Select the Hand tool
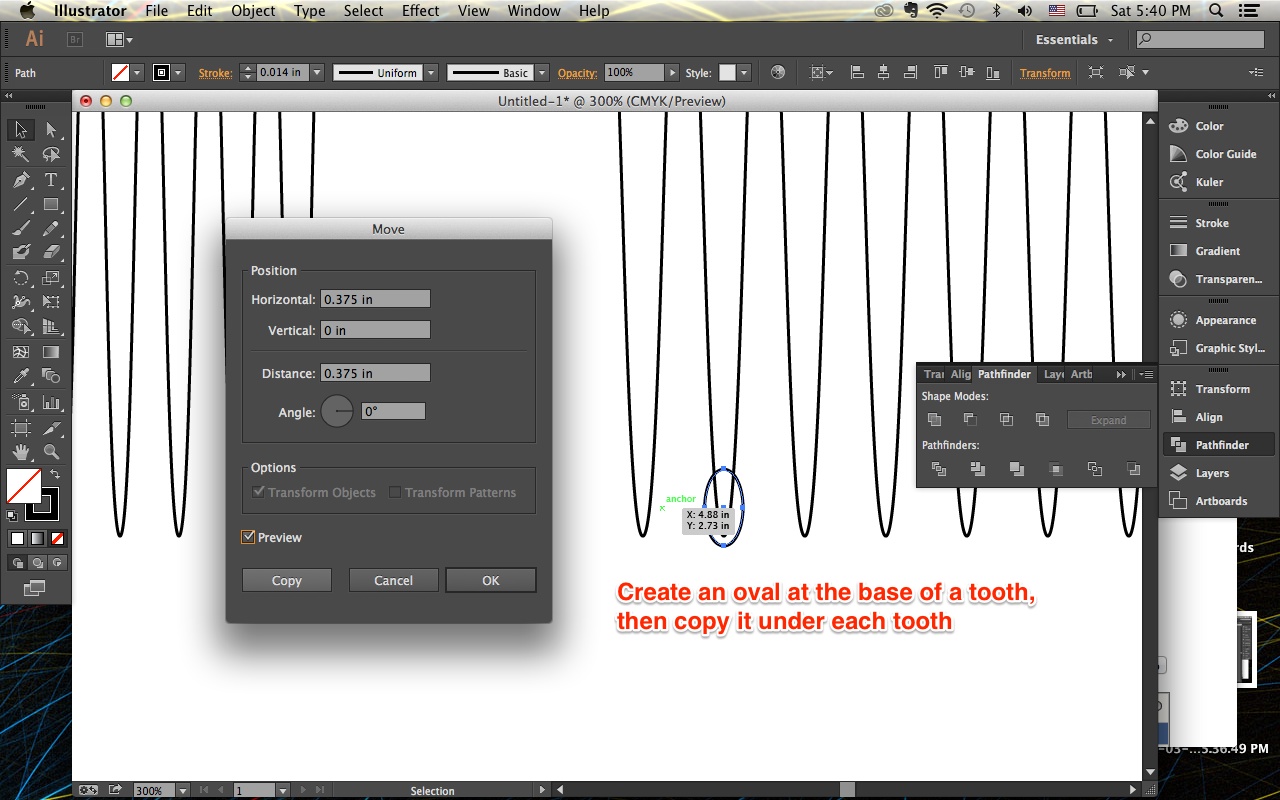 (x=20, y=451)
